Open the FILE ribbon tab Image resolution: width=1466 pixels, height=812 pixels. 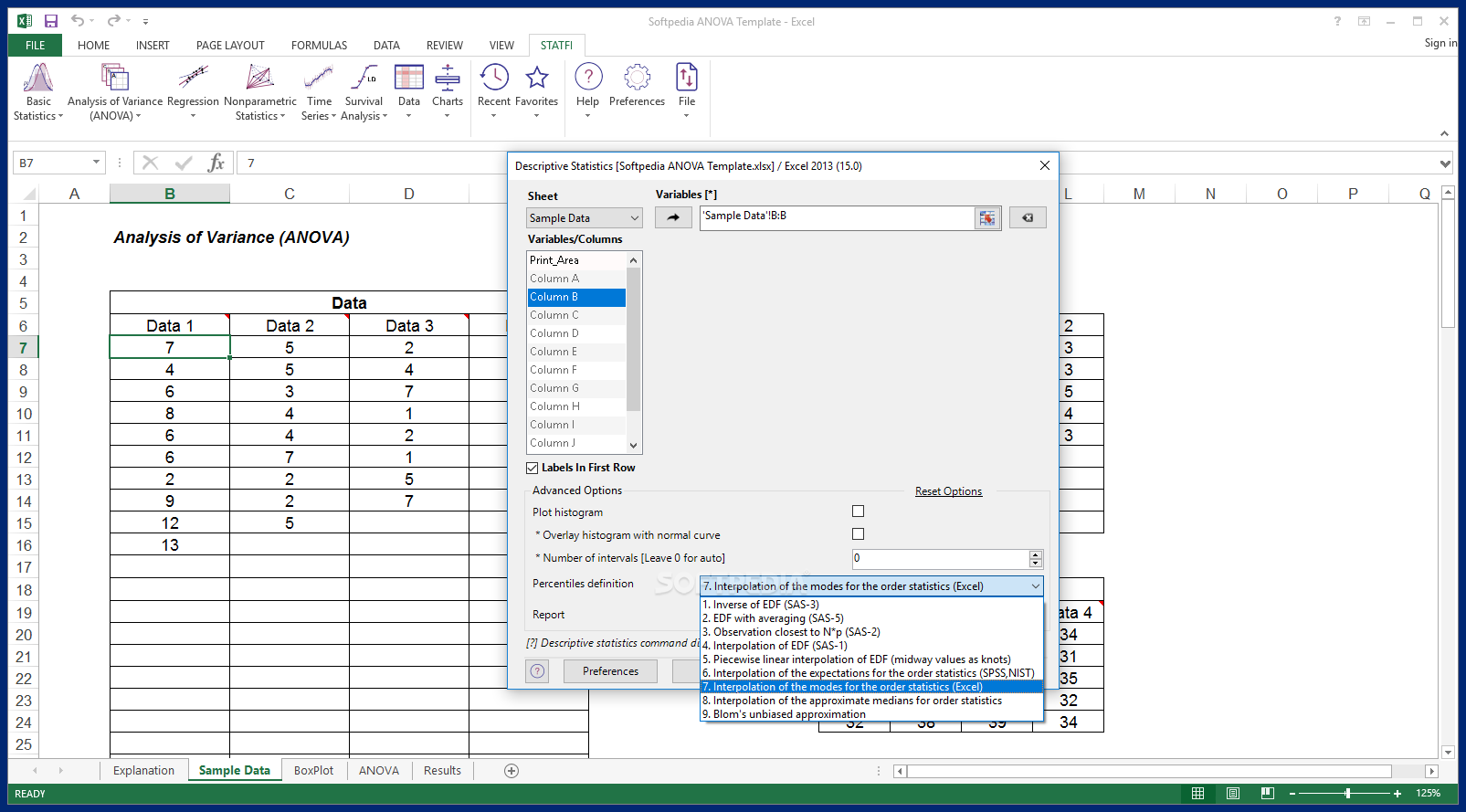tap(35, 45)
